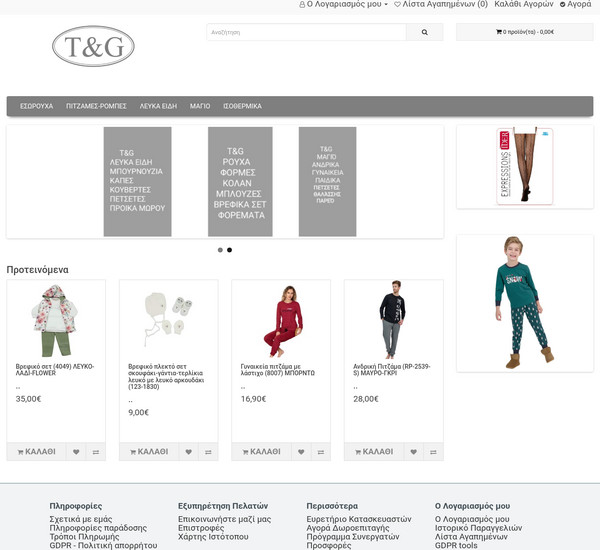600x550 pixels.
Task: Click the search magnifier button
Action: (x=424, y=32)
